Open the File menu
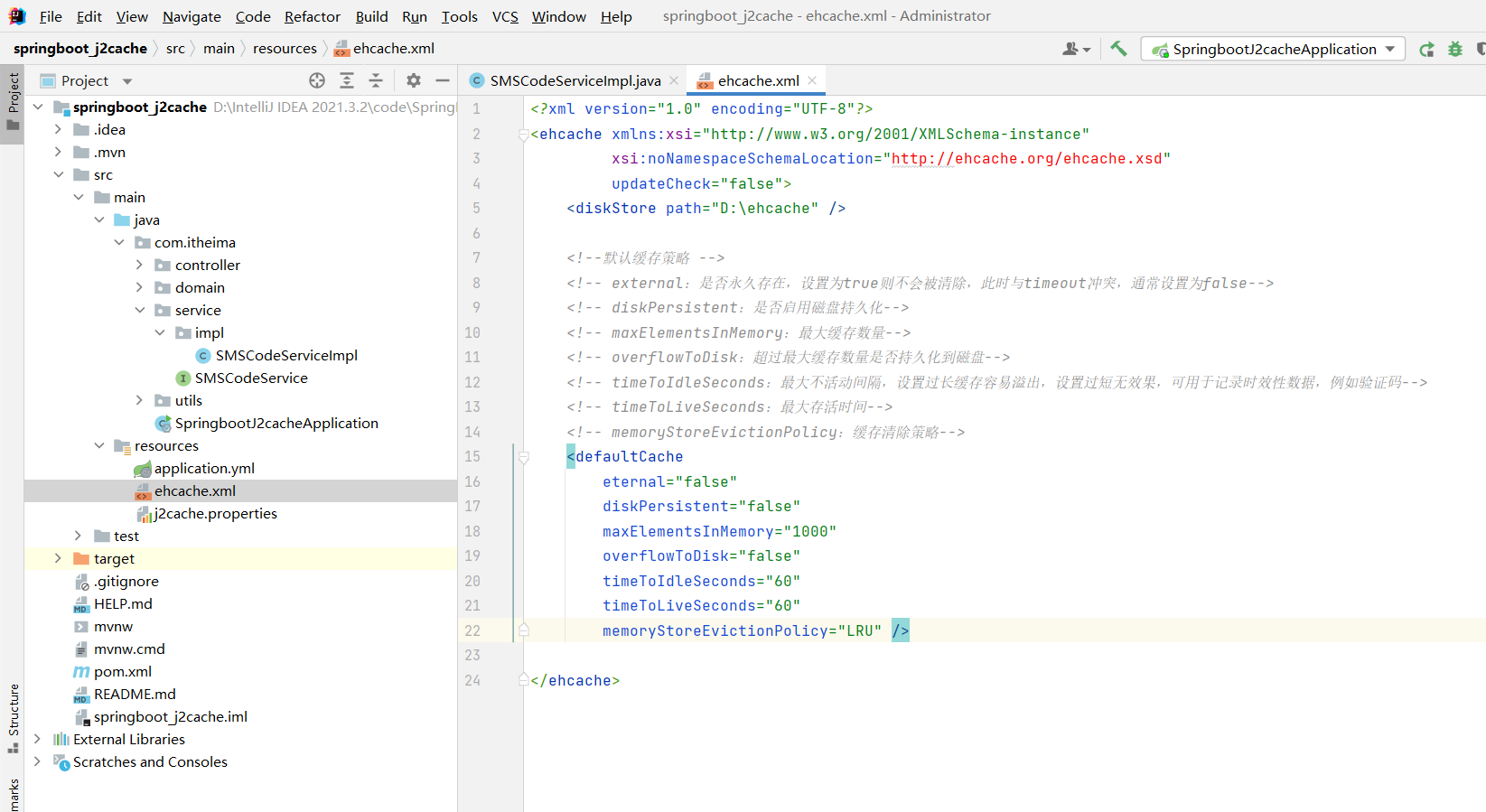Viewport: 1486px width, 812px height. (51, 16)
